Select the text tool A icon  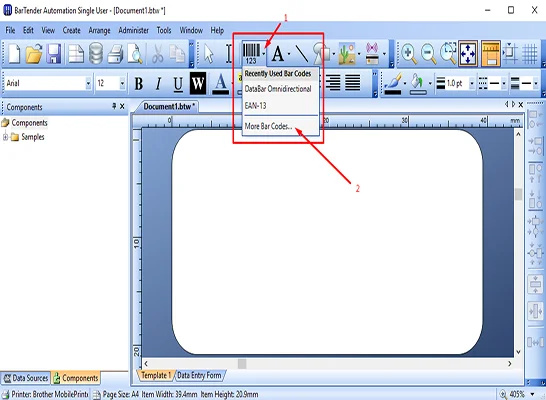278,54
